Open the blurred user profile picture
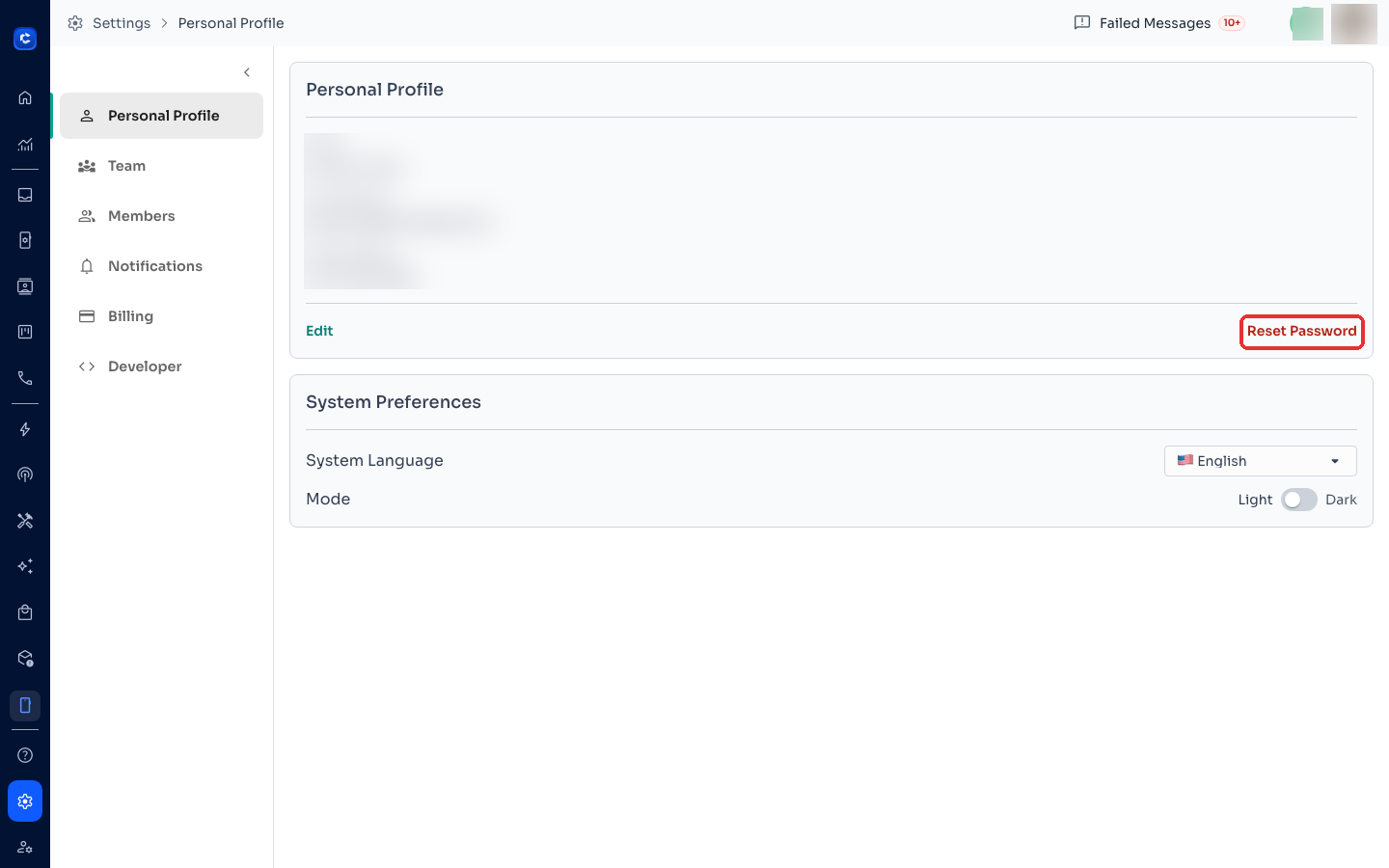 [x=1354, y=23]
